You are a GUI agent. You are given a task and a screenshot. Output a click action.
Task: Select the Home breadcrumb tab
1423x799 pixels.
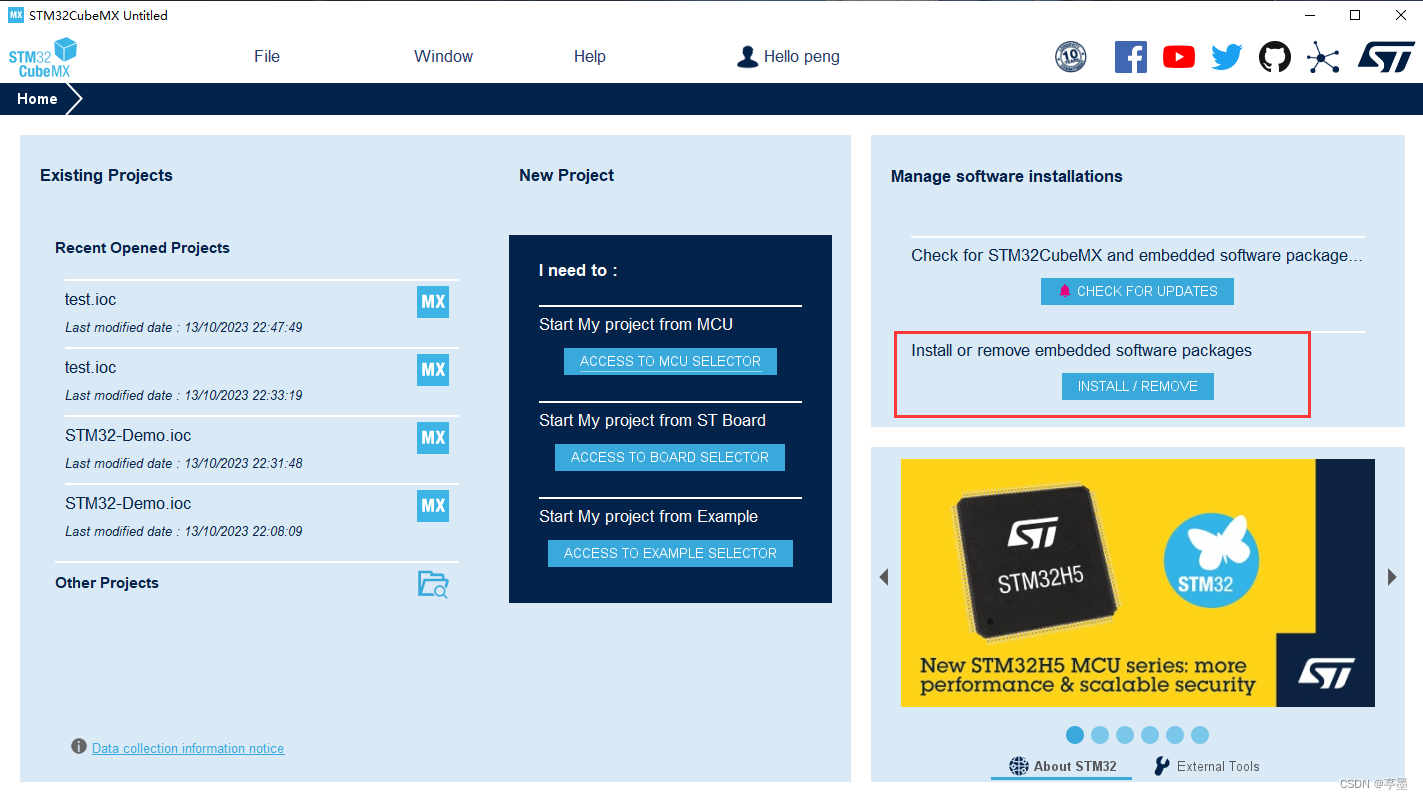click(x=37, y=99)
